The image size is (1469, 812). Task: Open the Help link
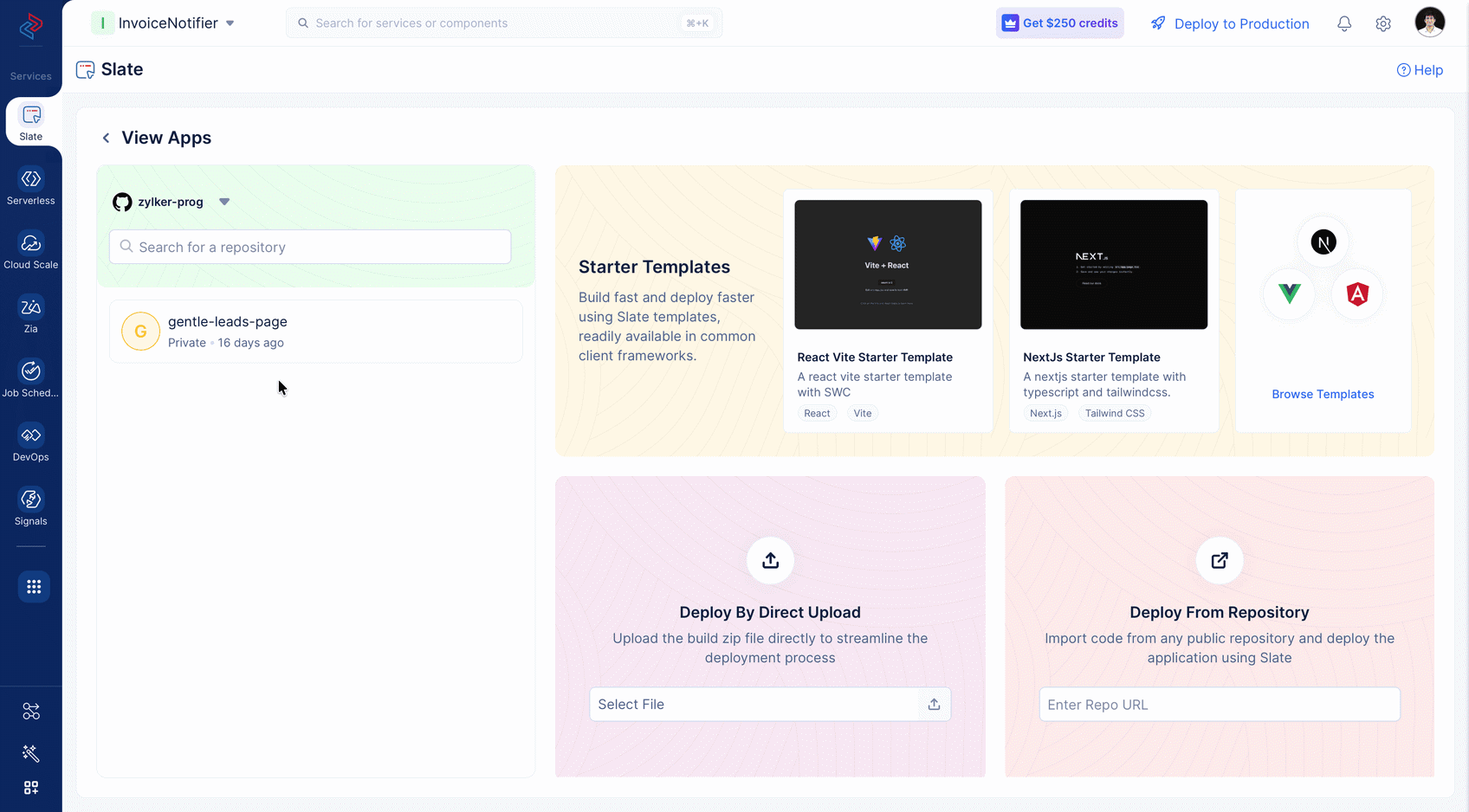coord(1420,70)
